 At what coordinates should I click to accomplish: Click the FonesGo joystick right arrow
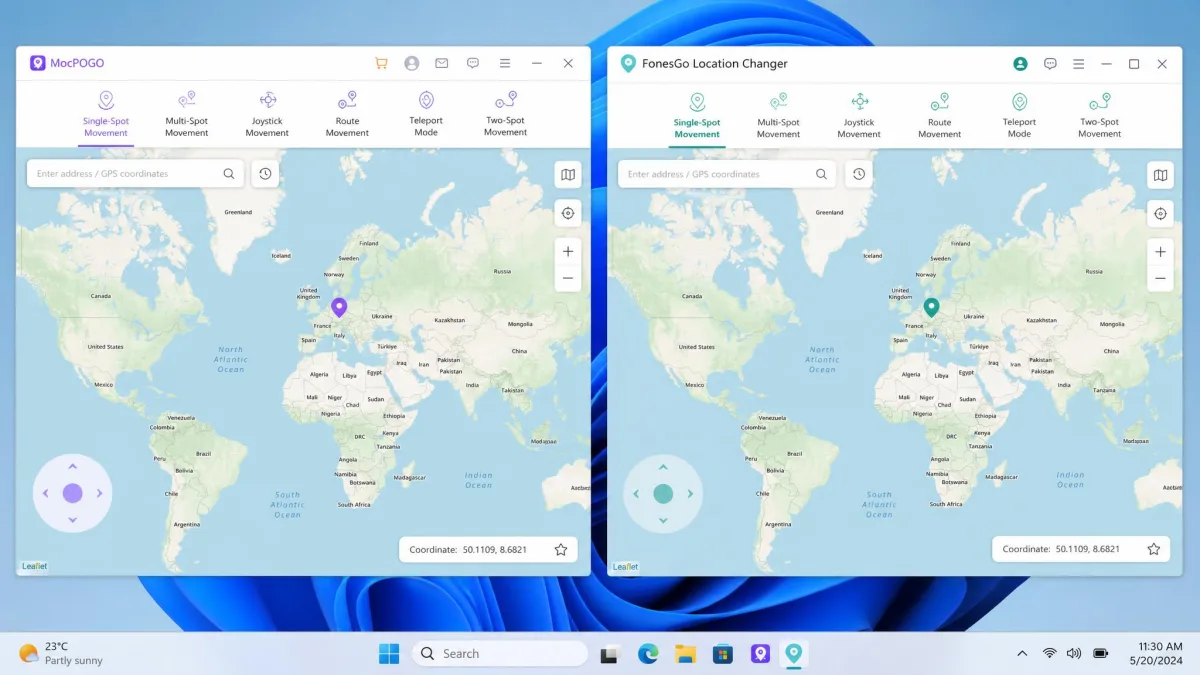[x=691, y=493]
